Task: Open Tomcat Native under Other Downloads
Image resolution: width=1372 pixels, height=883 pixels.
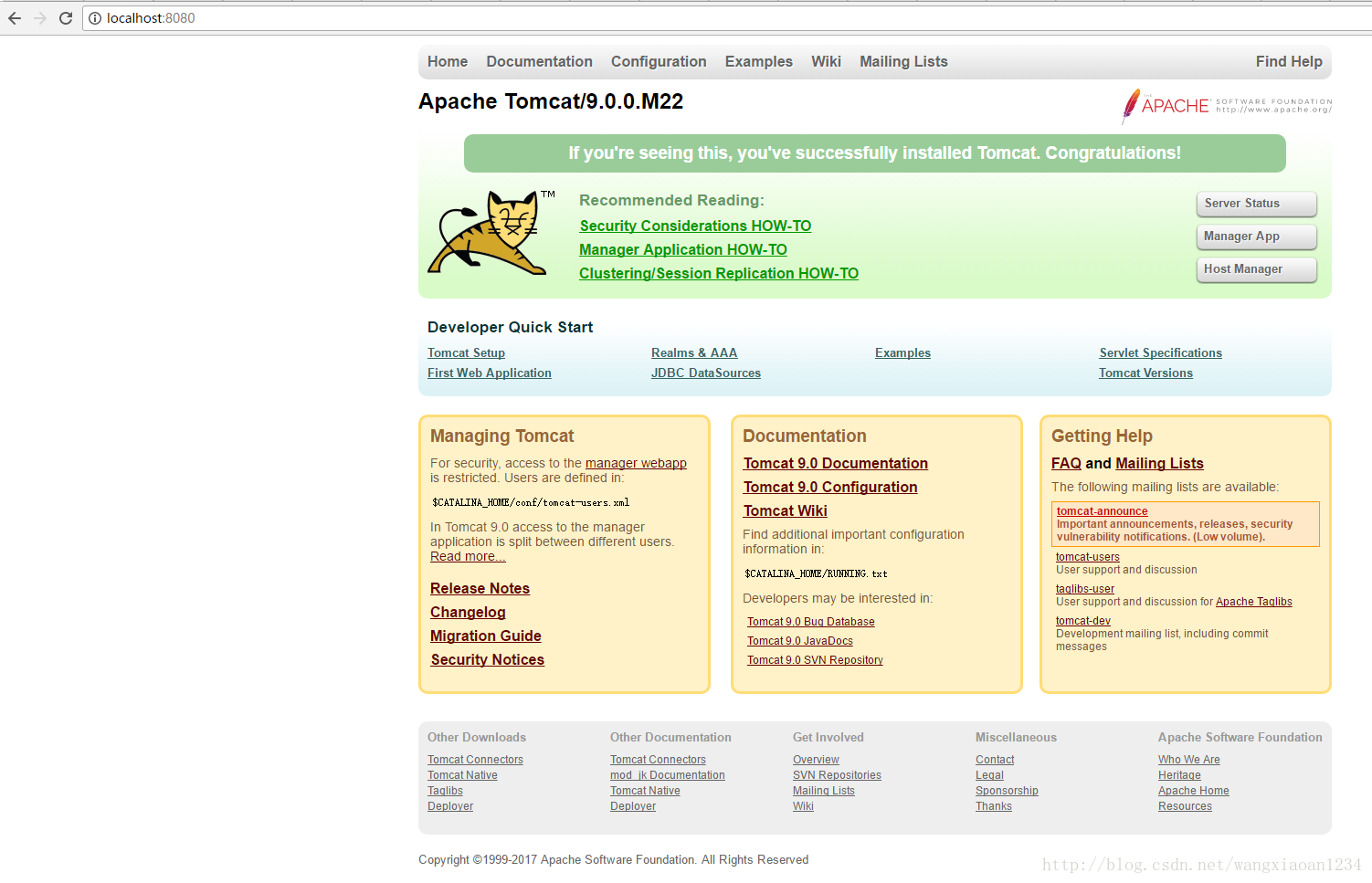Action: coord(462,776)
